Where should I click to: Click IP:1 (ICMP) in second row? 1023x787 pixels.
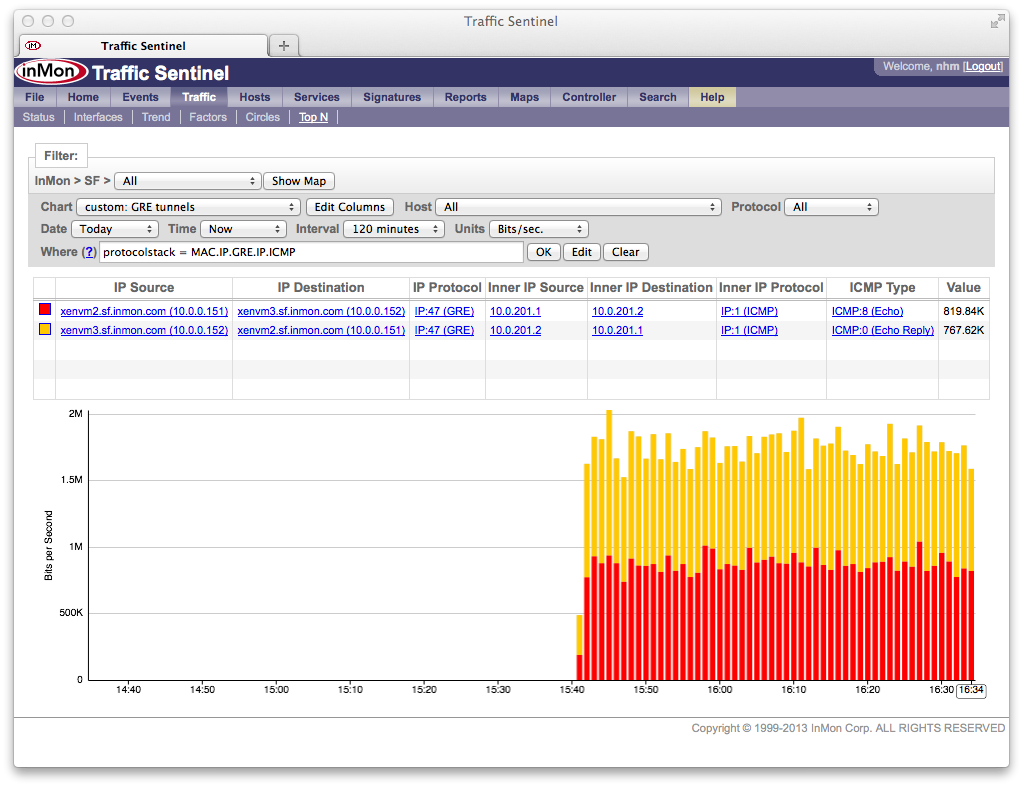(x=749, y=330)
